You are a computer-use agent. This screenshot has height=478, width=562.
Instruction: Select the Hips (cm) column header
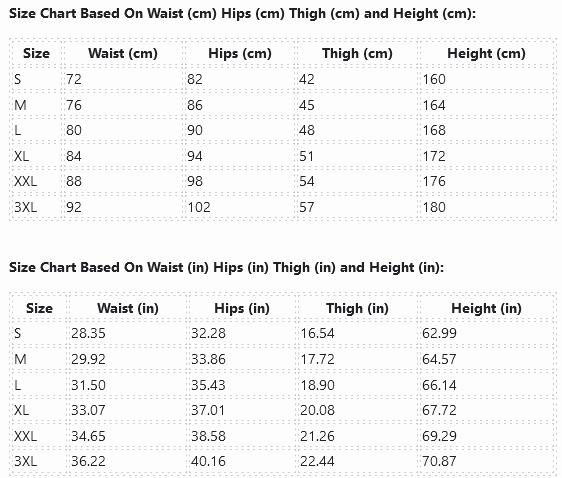point(240,53)
